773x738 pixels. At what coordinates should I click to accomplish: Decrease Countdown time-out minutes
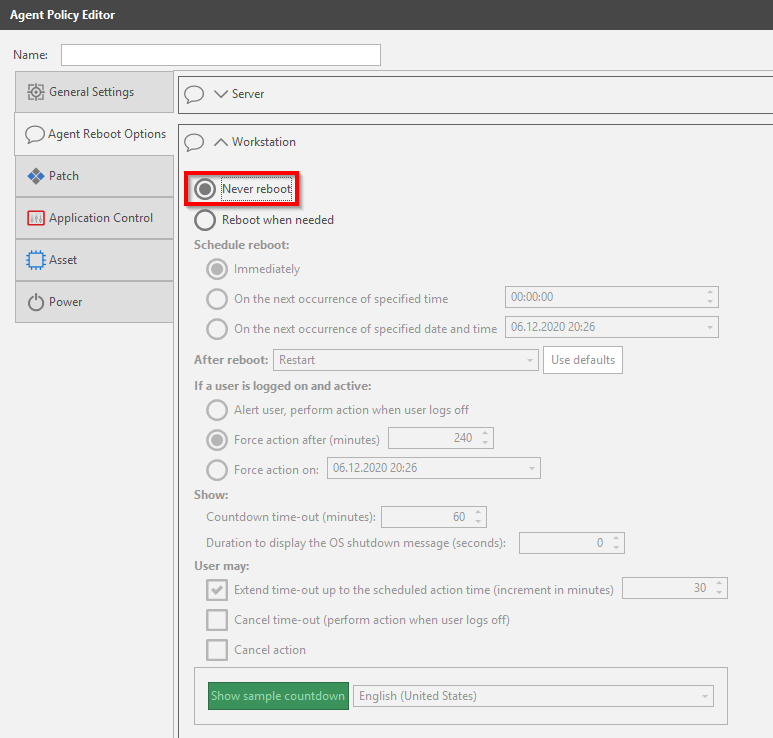click(x=478, y=522)
